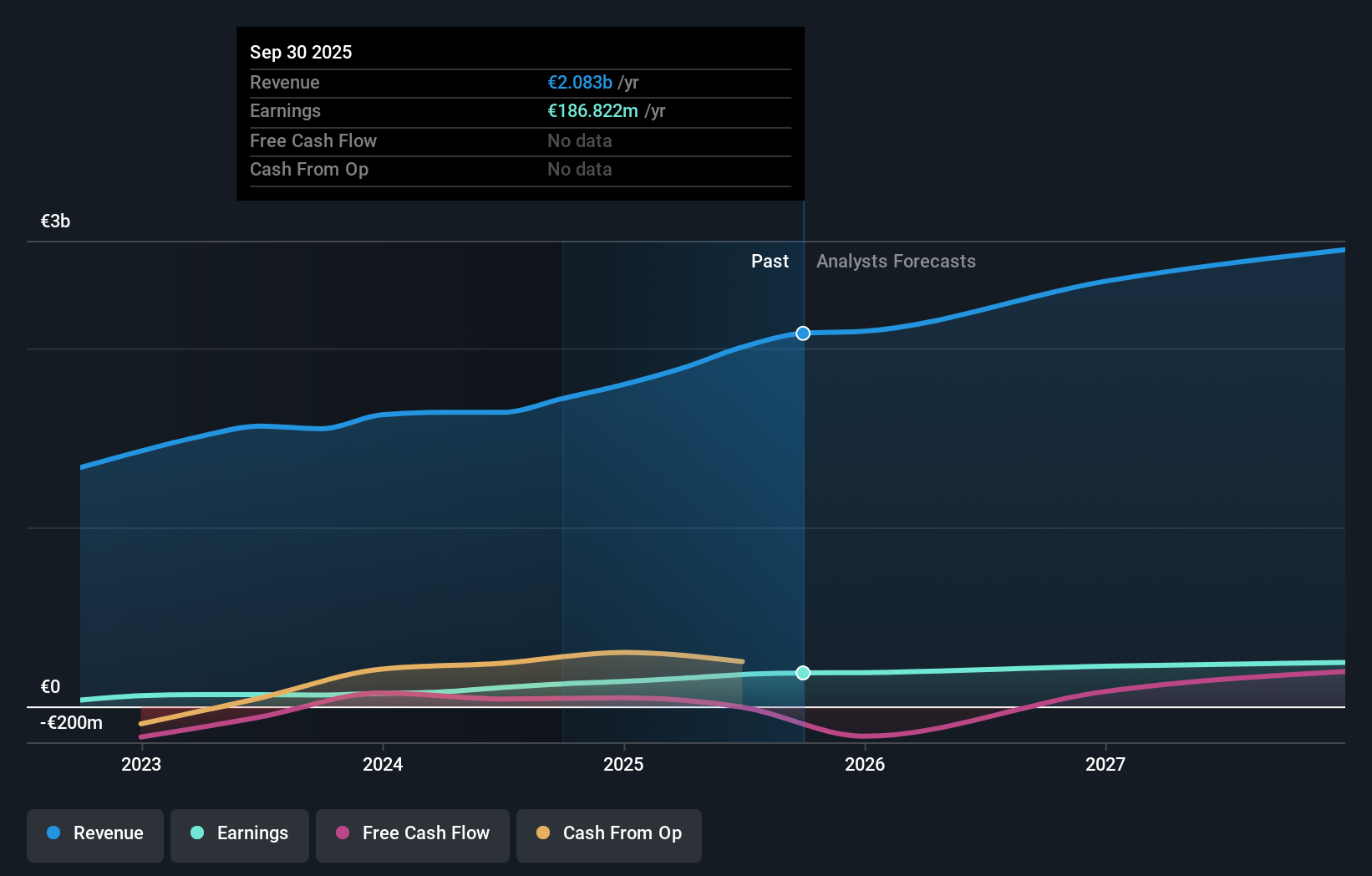Click the 2026 x-axis label
The width and height of the screenshot is (1372, 876).
pos(865,764)
